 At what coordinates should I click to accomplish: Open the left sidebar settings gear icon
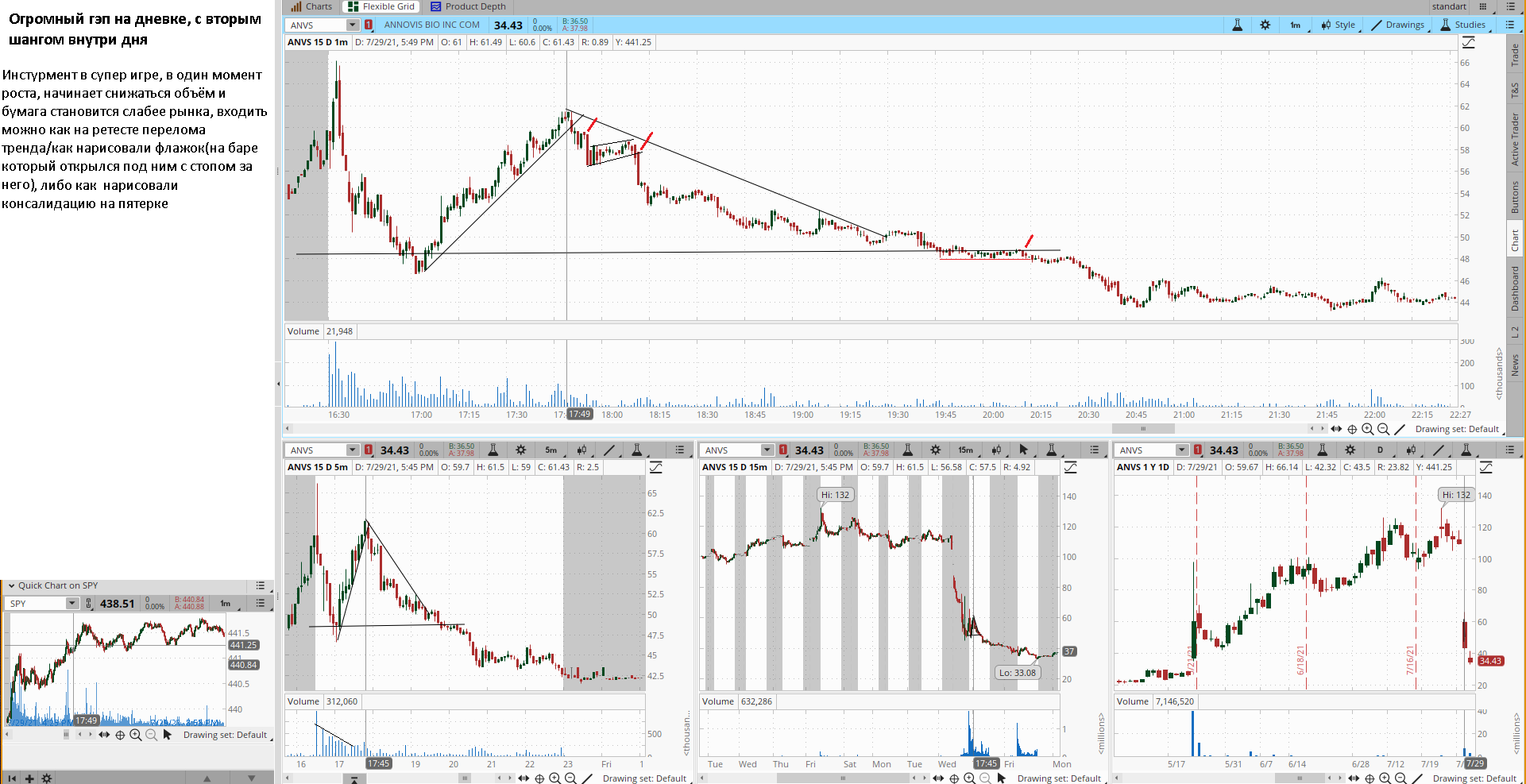point(47,778)
